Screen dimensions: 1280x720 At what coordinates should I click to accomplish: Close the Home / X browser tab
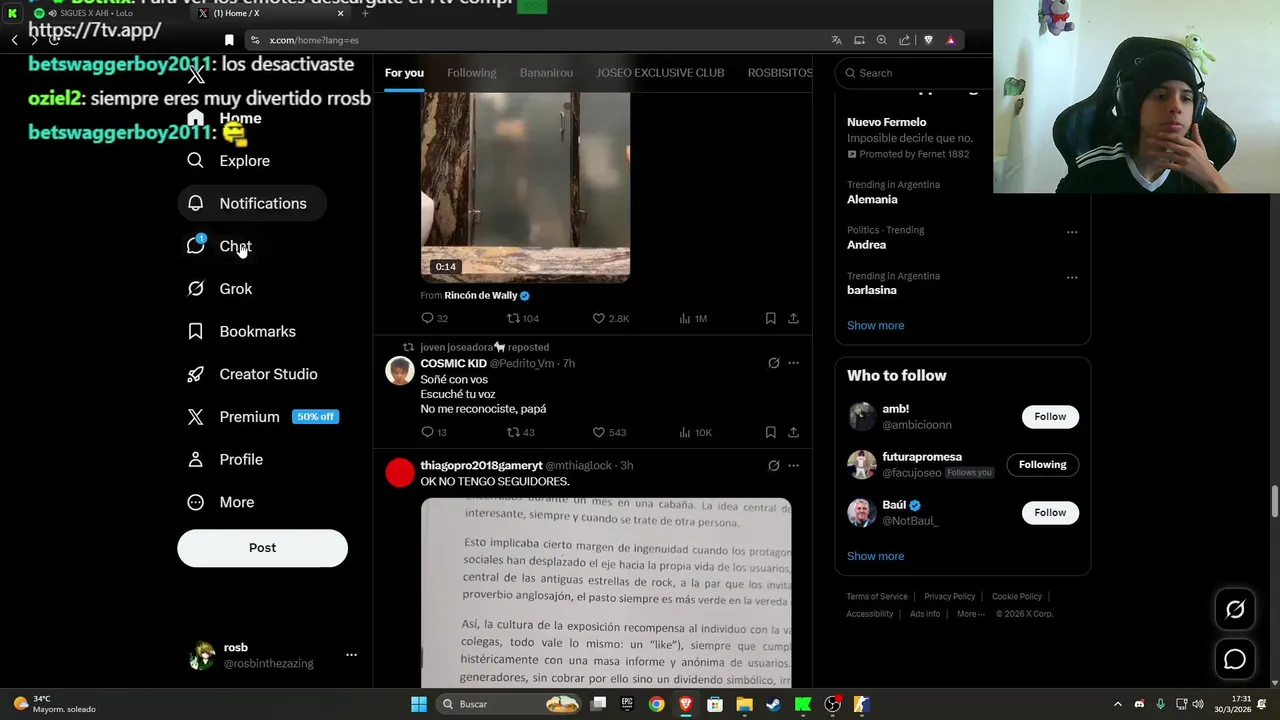(340, 13)
